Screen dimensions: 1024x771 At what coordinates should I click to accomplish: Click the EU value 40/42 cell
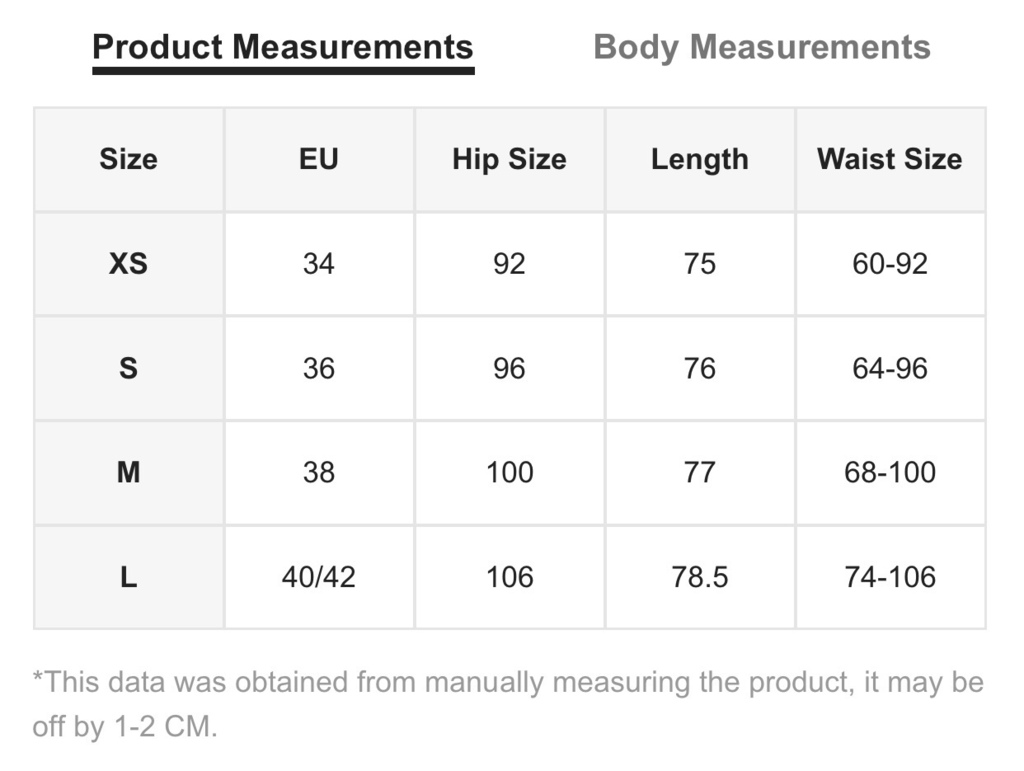tap(319, 577)
